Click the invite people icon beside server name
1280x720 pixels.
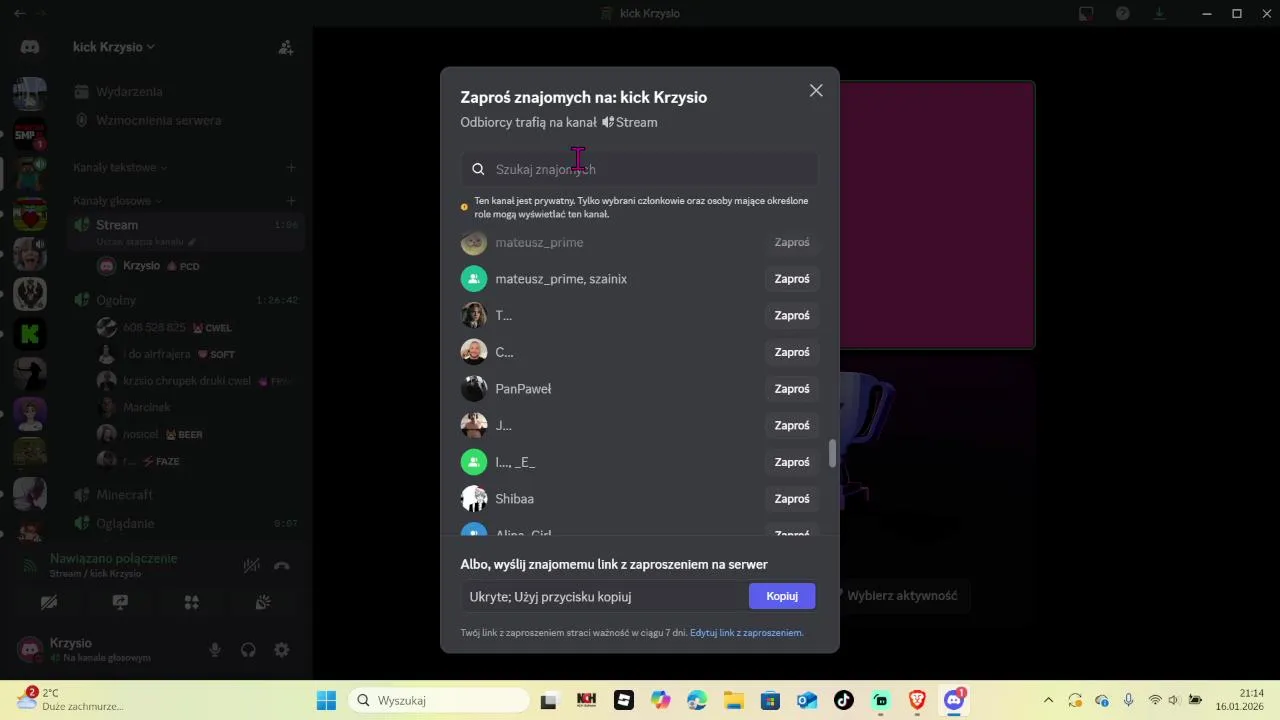[286, 47]
